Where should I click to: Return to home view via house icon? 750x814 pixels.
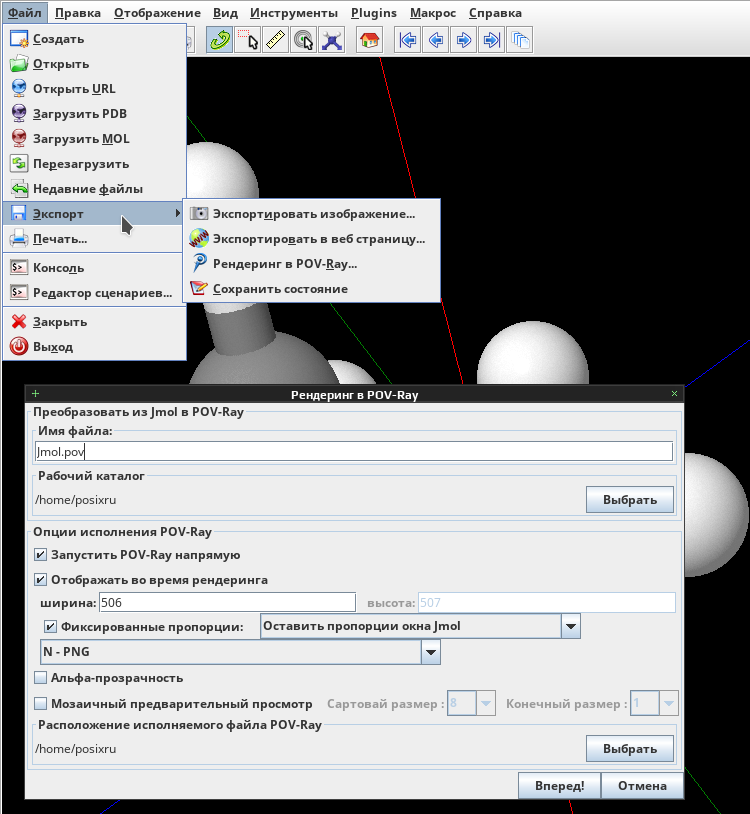(370, 40)
